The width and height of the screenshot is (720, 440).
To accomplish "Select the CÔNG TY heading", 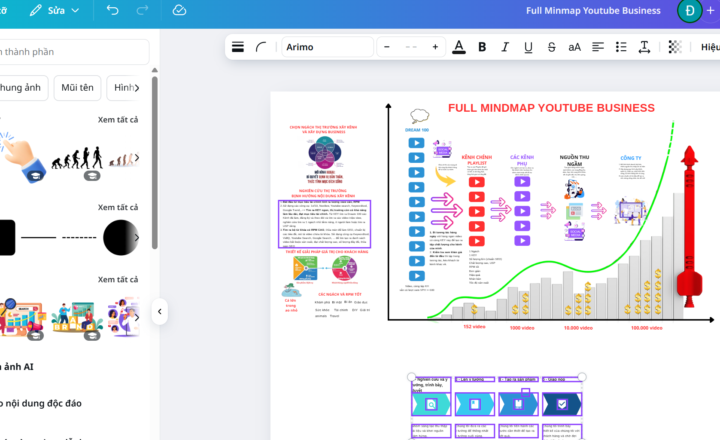I will (630, 158).
